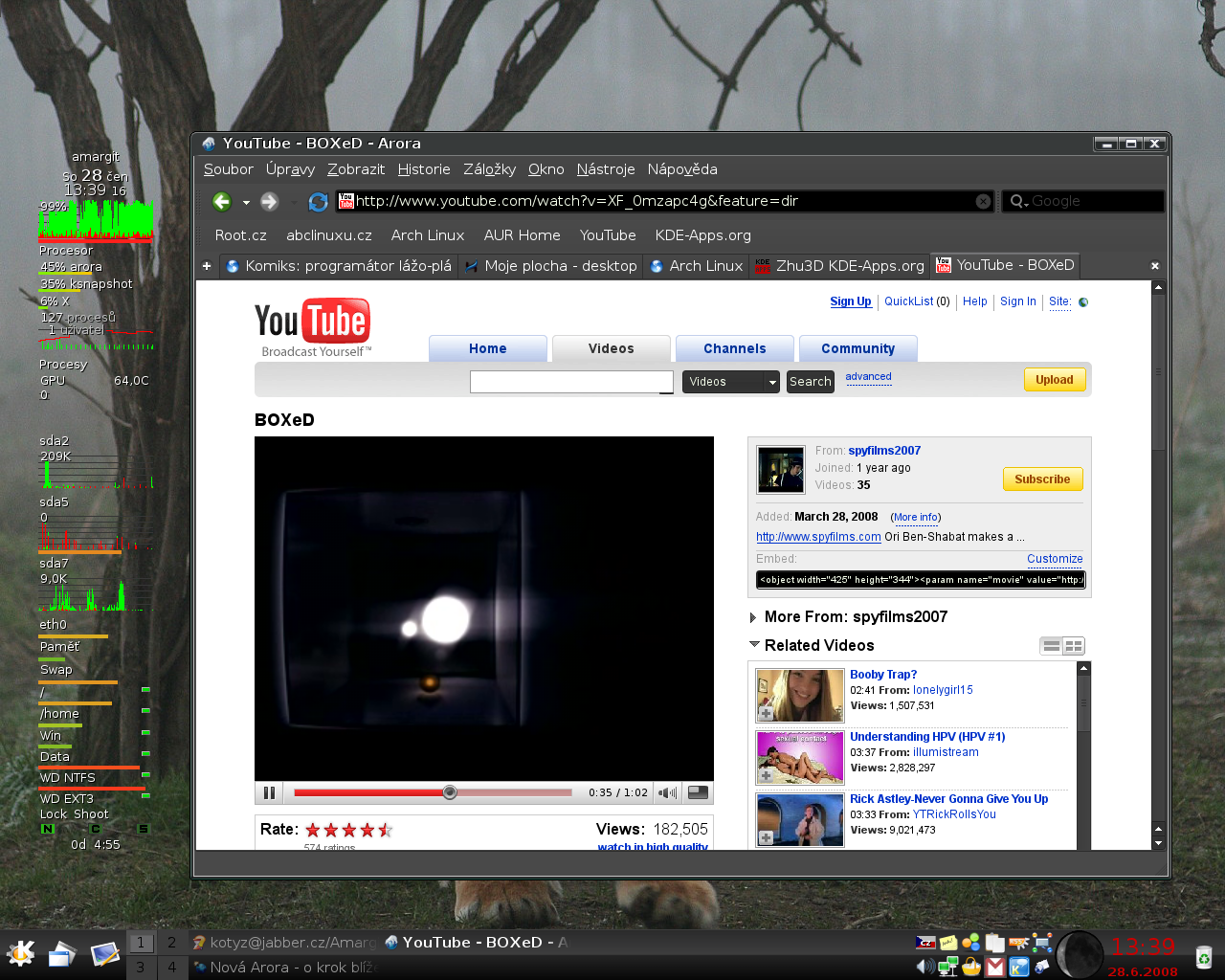Screen dimensions: 1225x980
Task: Click the Sign Up link
Action: click(x=851, y=301)
